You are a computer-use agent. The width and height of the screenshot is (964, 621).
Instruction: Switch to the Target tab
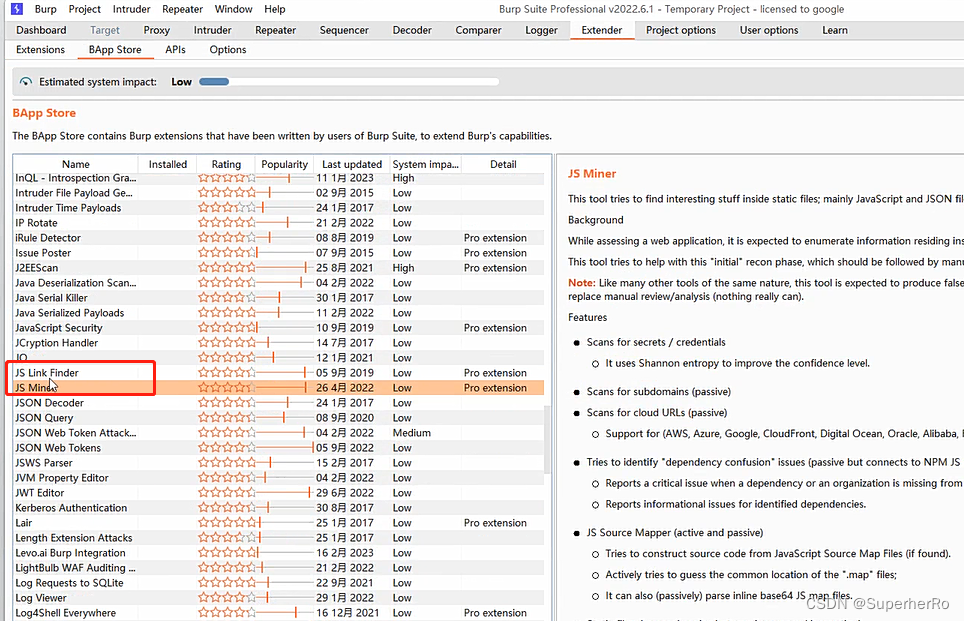105,30
